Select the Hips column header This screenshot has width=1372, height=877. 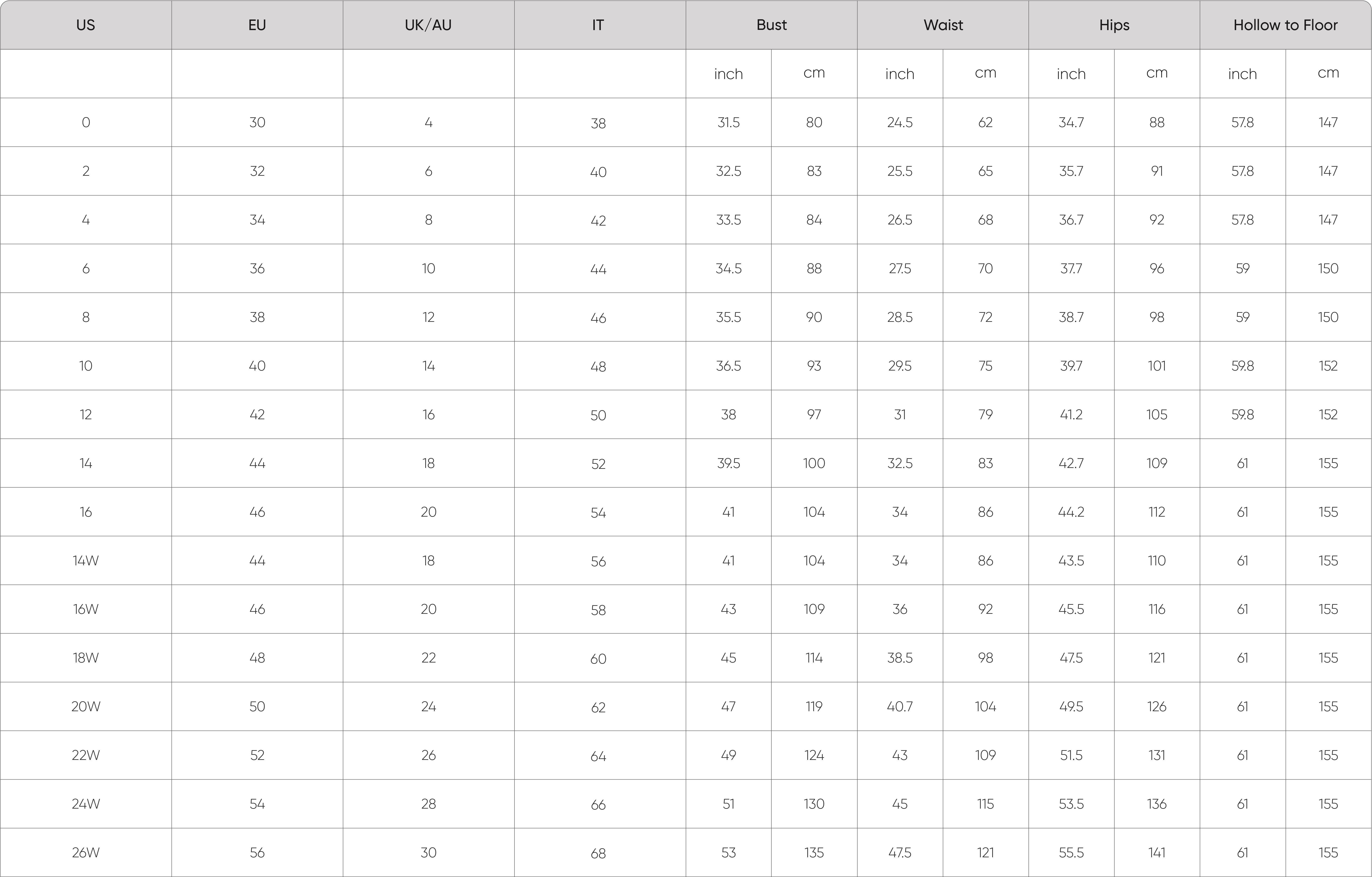click(1114, 25)
